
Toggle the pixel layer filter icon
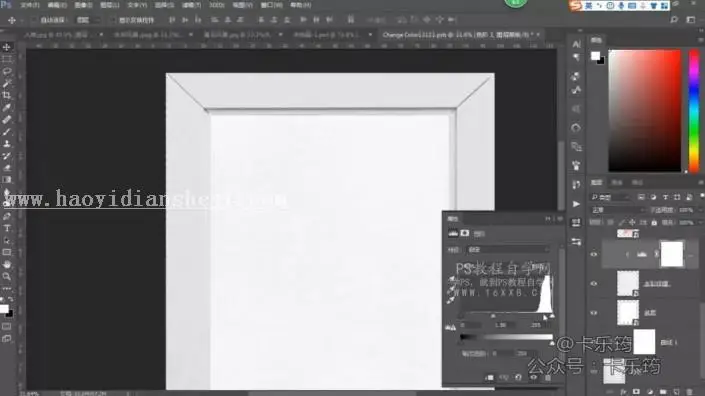641,197
